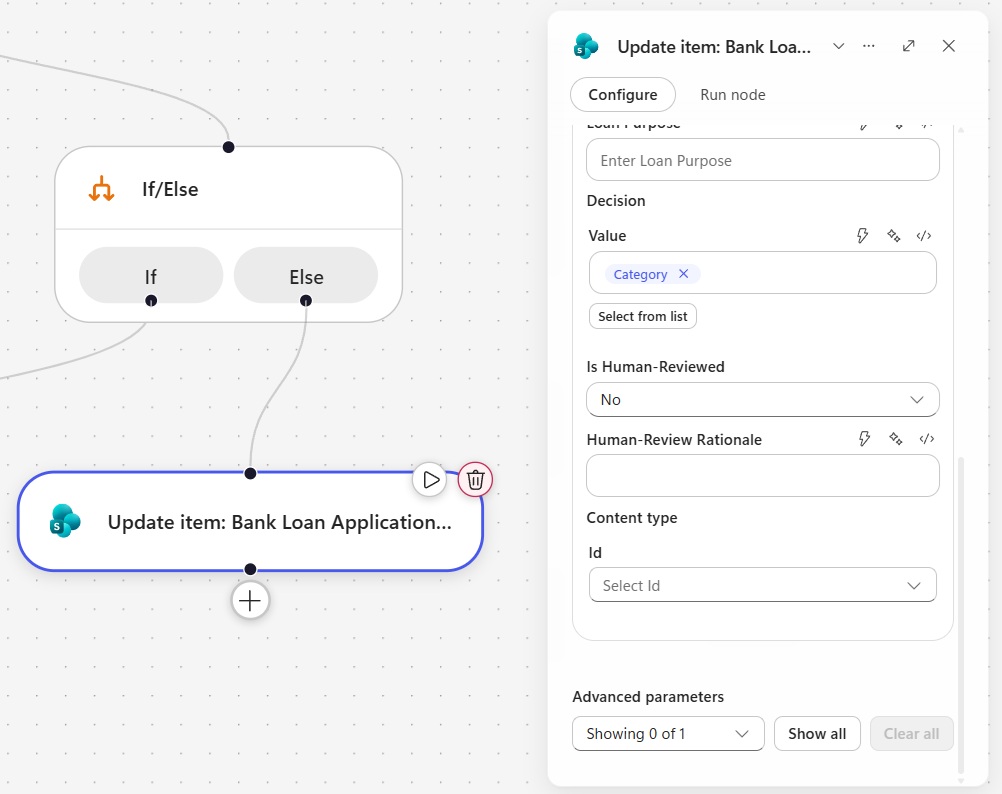Delete the Update item node via trash icon
This screenshot has width=1002, height=794.
coord(475,480)
